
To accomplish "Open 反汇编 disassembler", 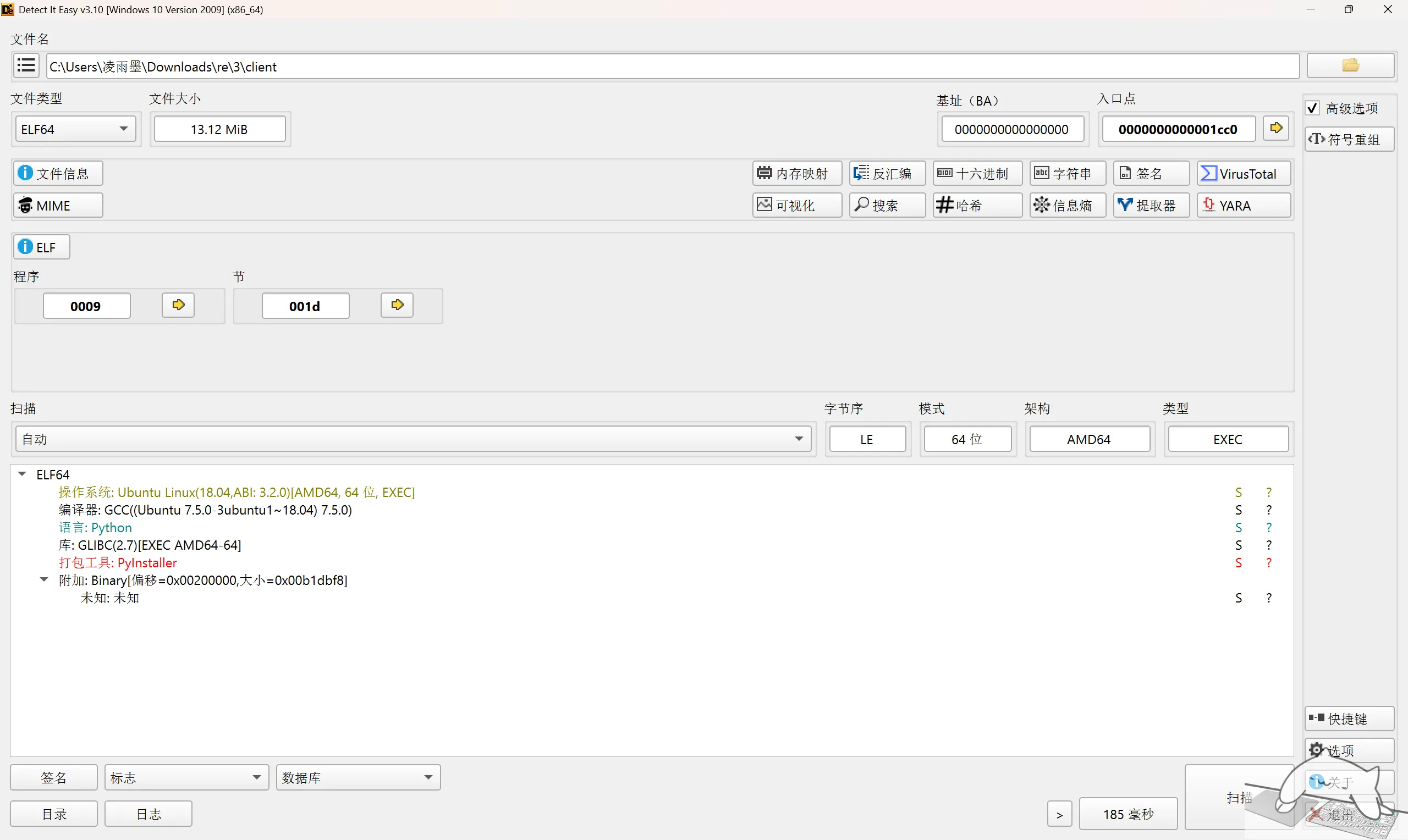I will tap(887, 173).
